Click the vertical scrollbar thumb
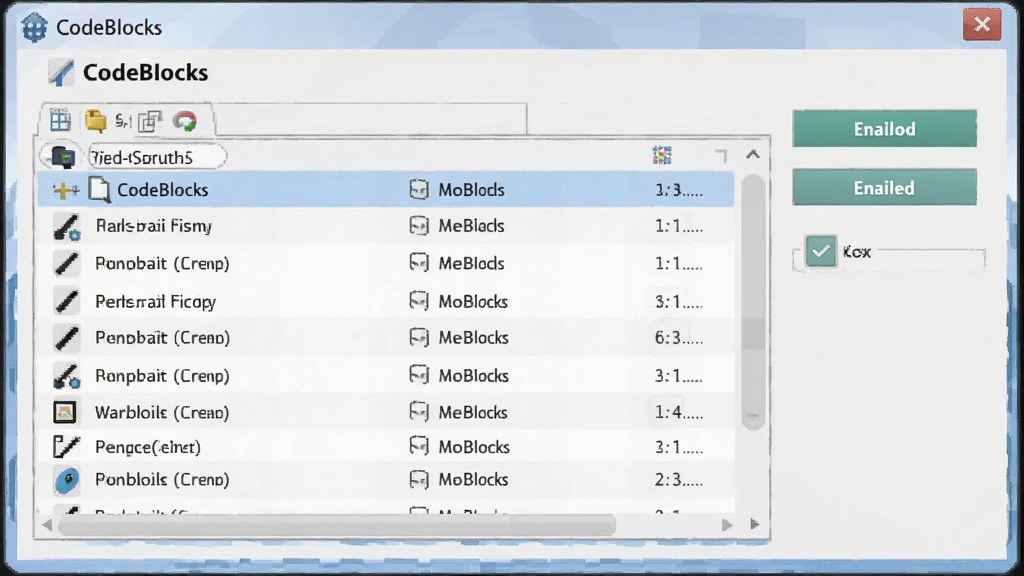 pyautogui.click(x=753, y=300)
